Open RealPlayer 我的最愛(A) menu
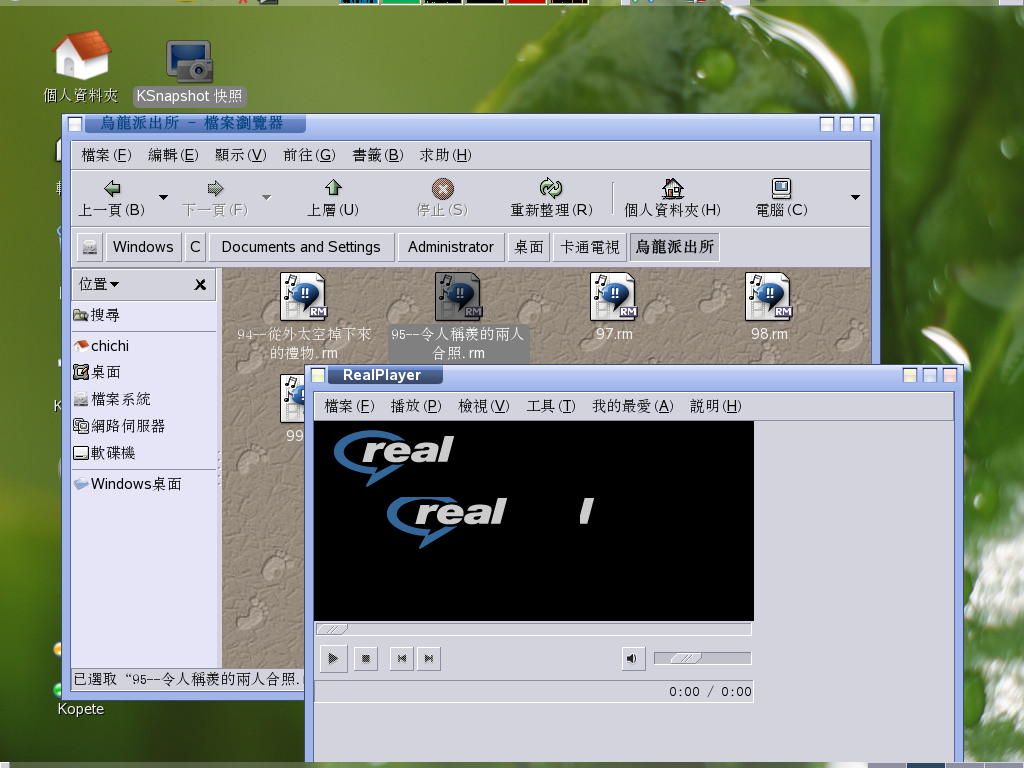 point(633,406)
